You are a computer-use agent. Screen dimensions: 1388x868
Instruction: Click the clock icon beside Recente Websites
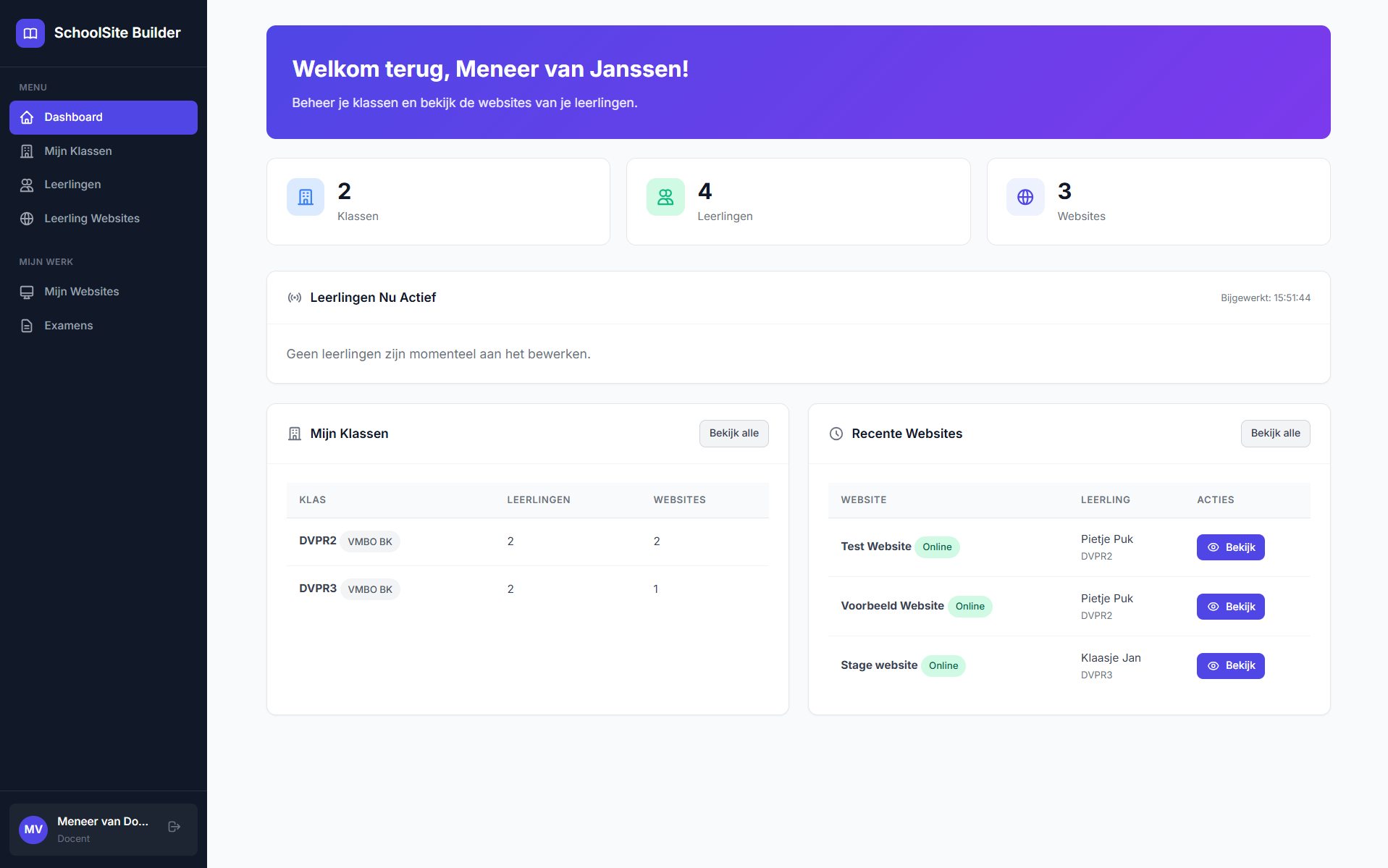tap(836, 434)
